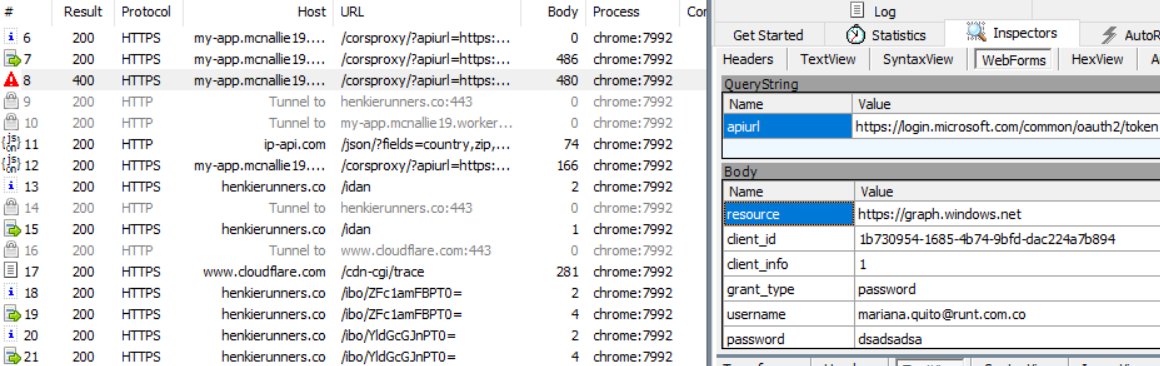
Task: Click the lock icon of session 9
Action: point(10,101)
